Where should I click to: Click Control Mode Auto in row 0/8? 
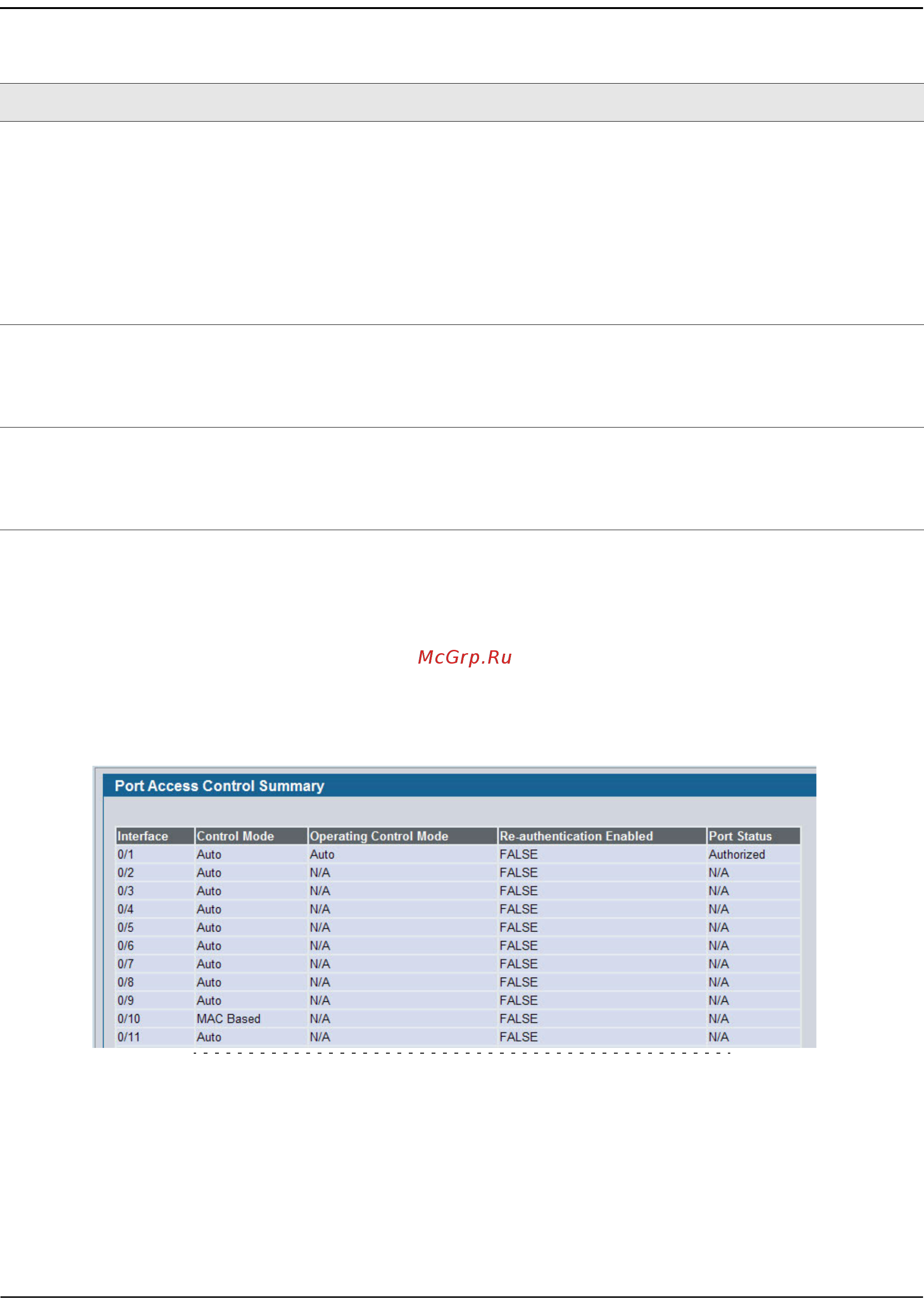pyautogui.click(x=208, y=982)
